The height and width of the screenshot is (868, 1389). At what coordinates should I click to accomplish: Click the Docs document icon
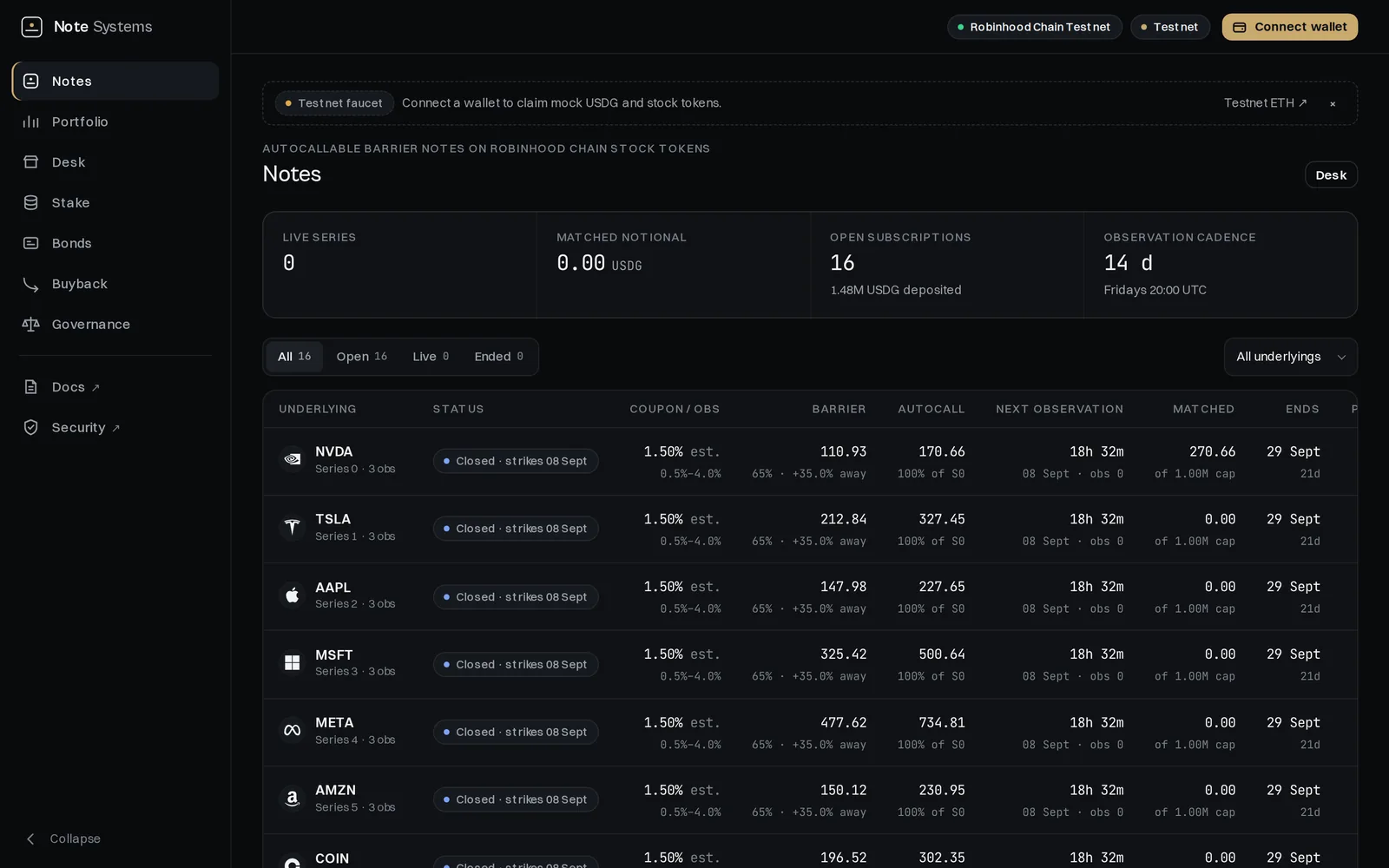[x=31, y=387]
